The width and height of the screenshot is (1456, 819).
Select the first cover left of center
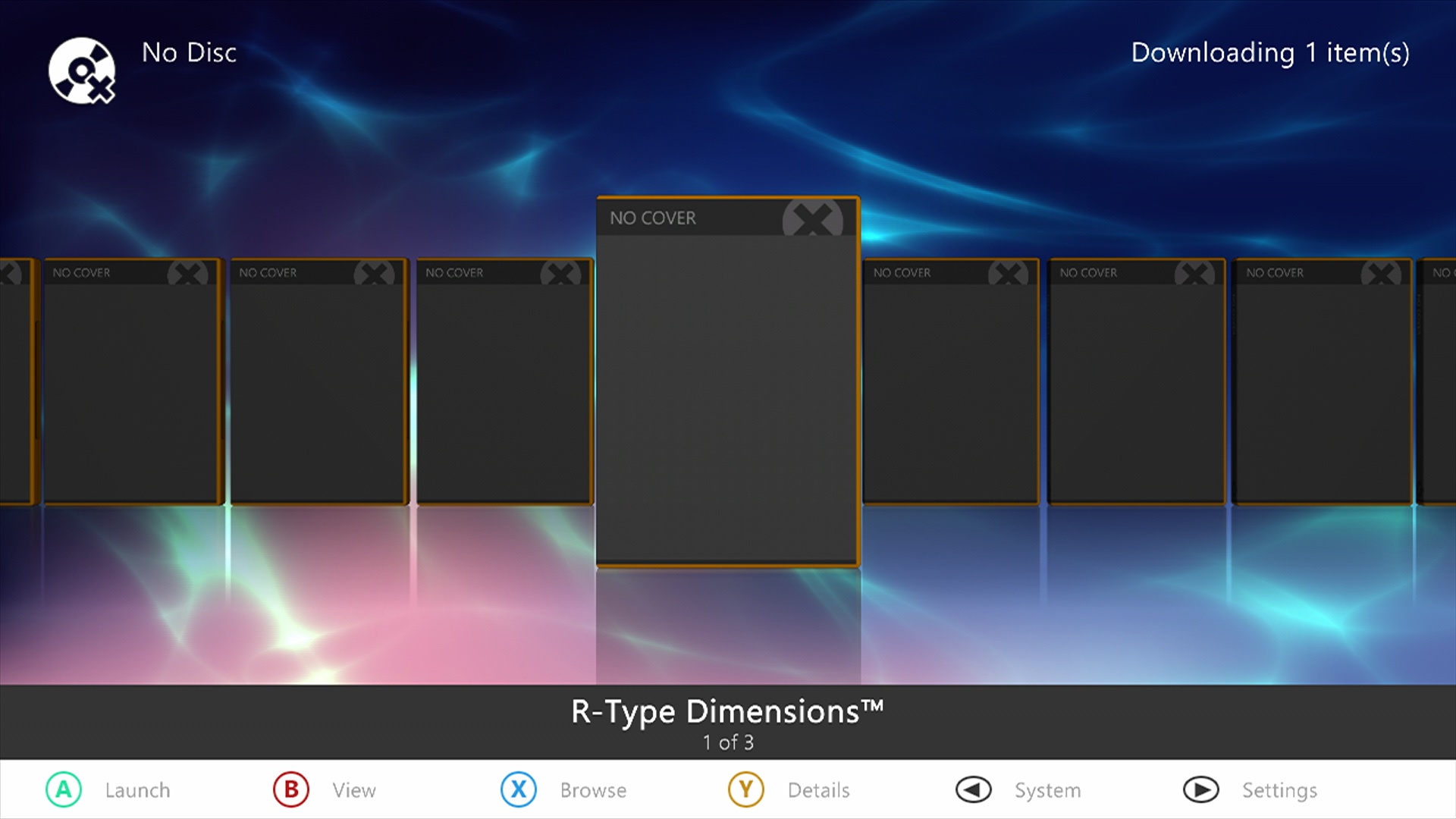click(505, 381)
